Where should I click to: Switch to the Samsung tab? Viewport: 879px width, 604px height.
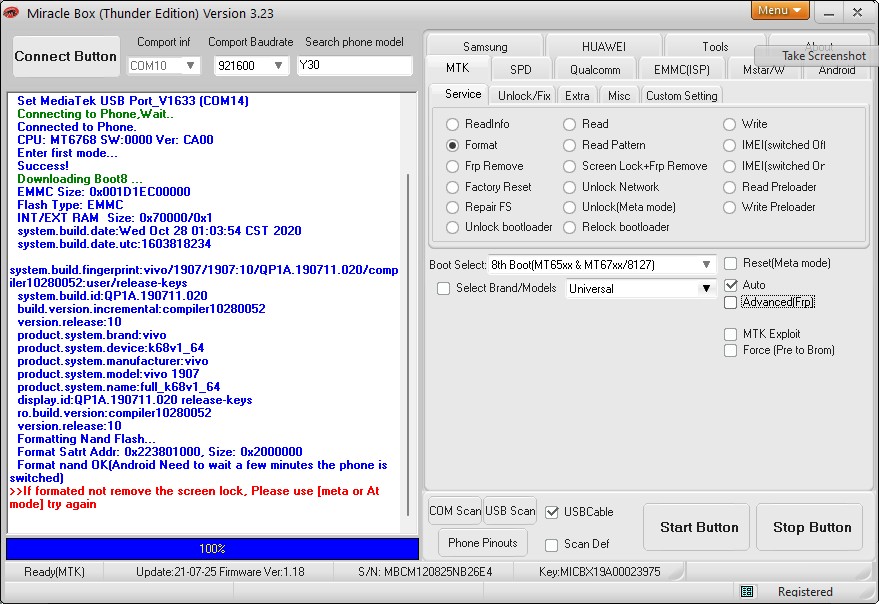485,47
